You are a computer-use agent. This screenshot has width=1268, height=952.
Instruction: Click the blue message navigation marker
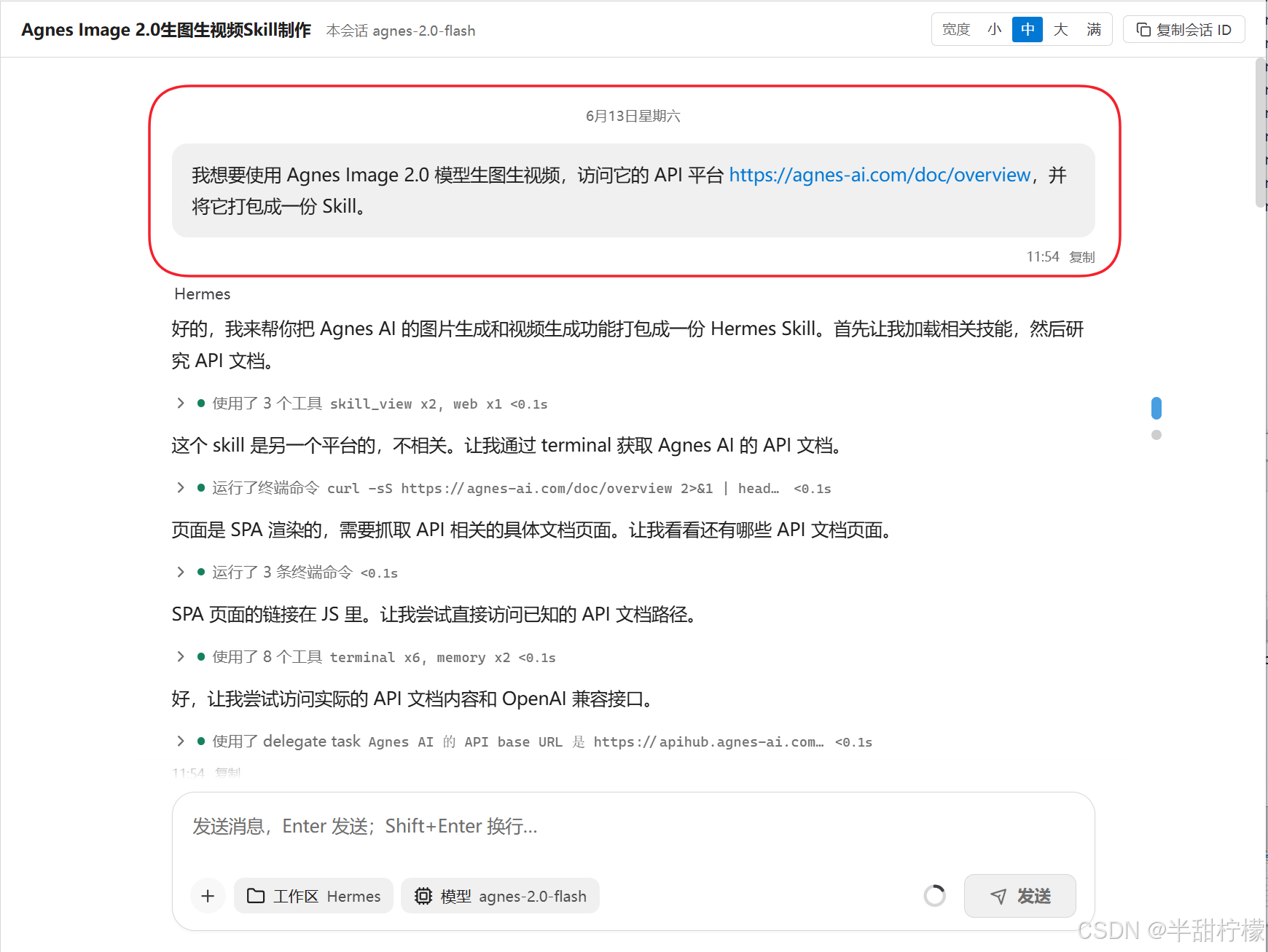[x=1157, y=409]
